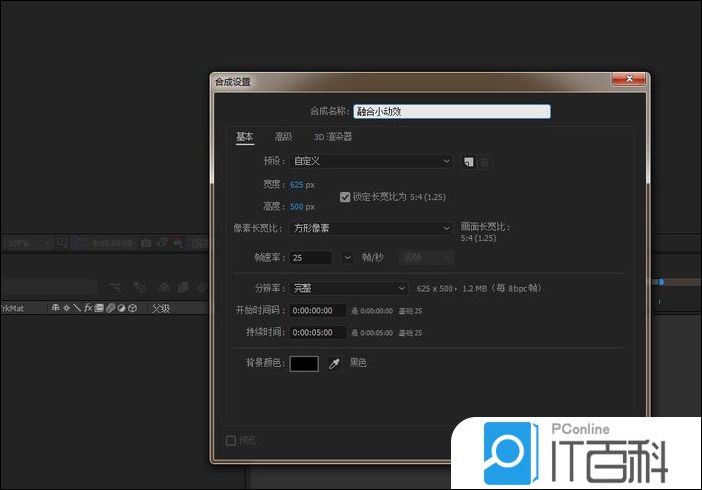The height and width of the screenshot is (490, 702).
Task: Click the frame rate field showing 25
Action: click(311, 258)
